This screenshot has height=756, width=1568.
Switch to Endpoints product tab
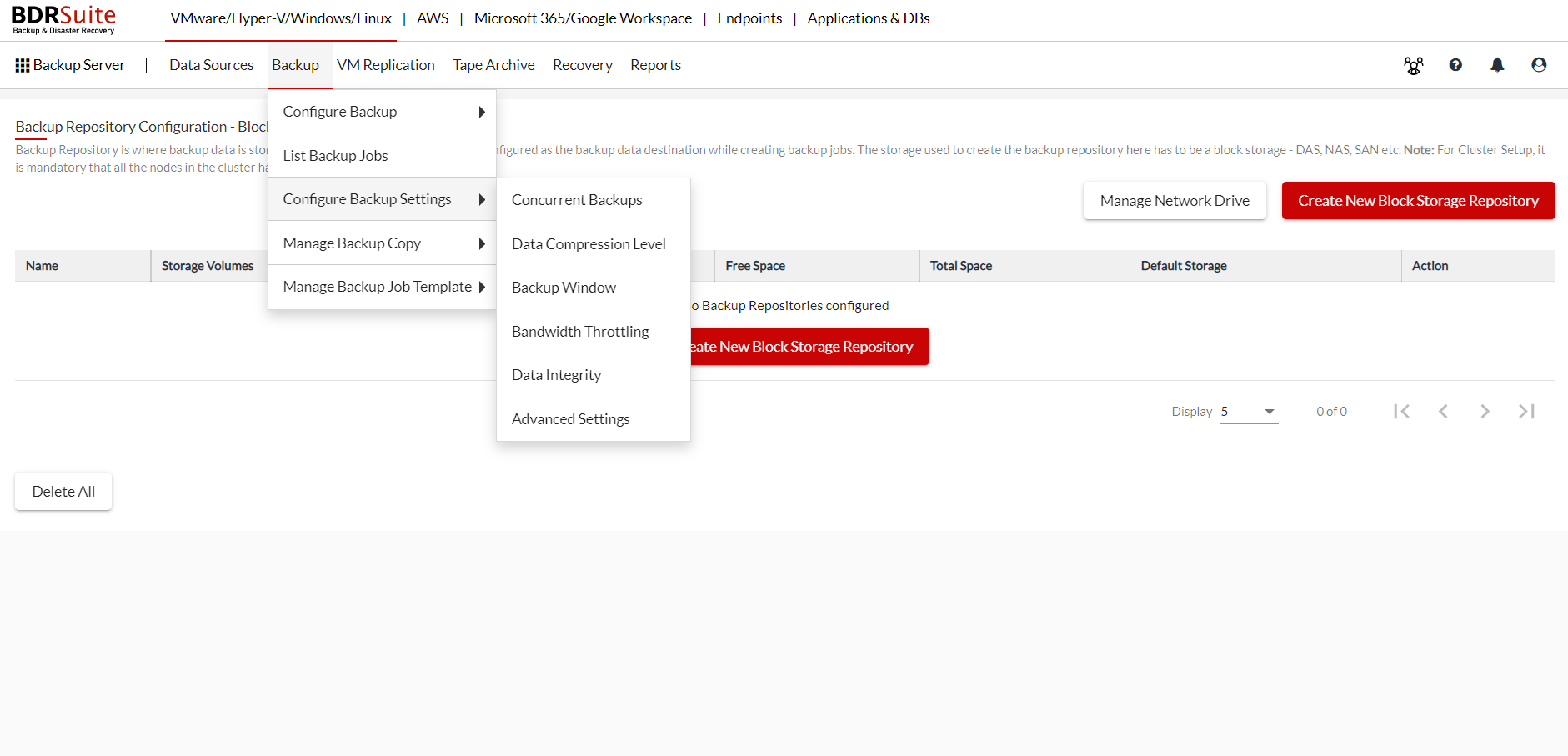[749, 18]
